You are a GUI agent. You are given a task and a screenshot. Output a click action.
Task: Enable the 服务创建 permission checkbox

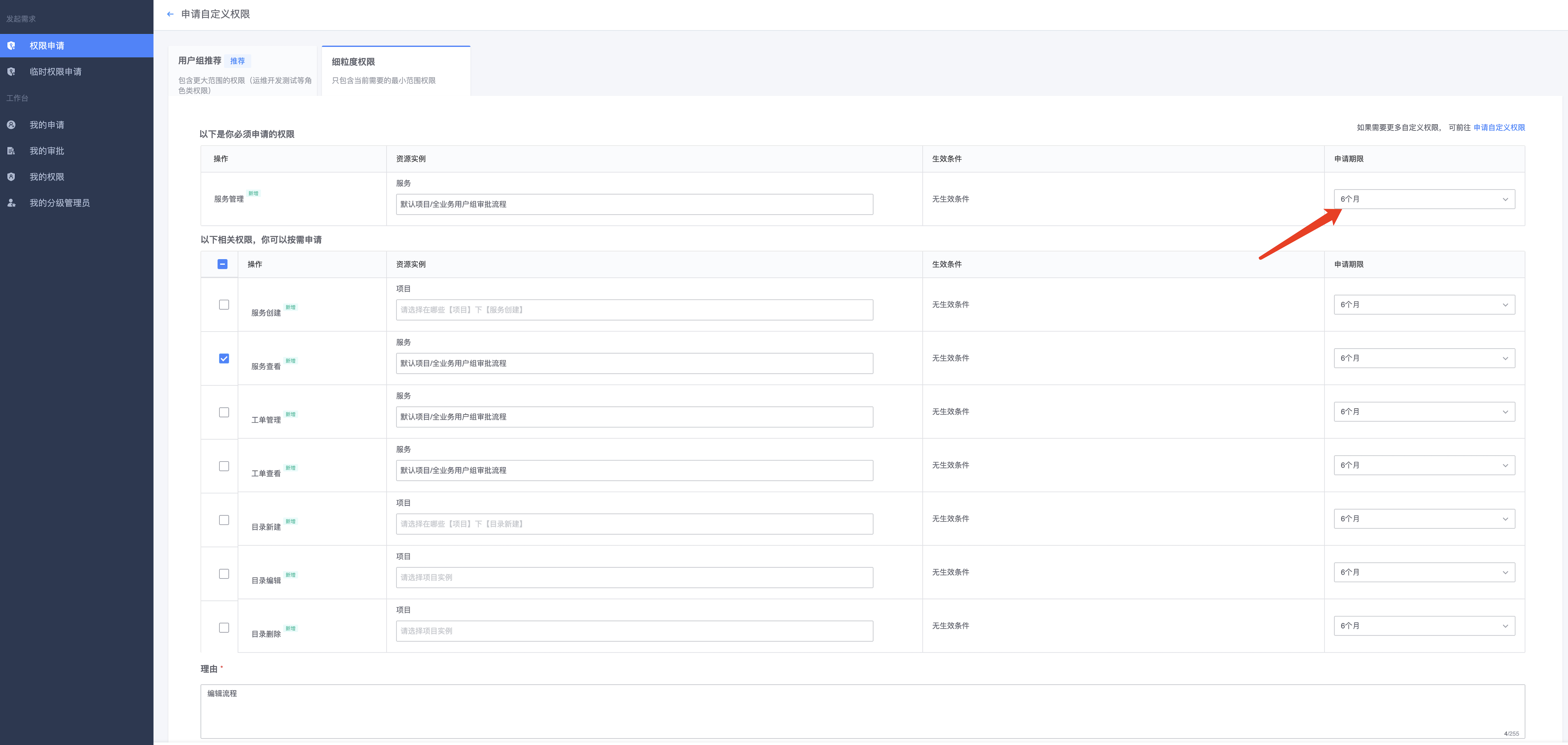point(224,304)
